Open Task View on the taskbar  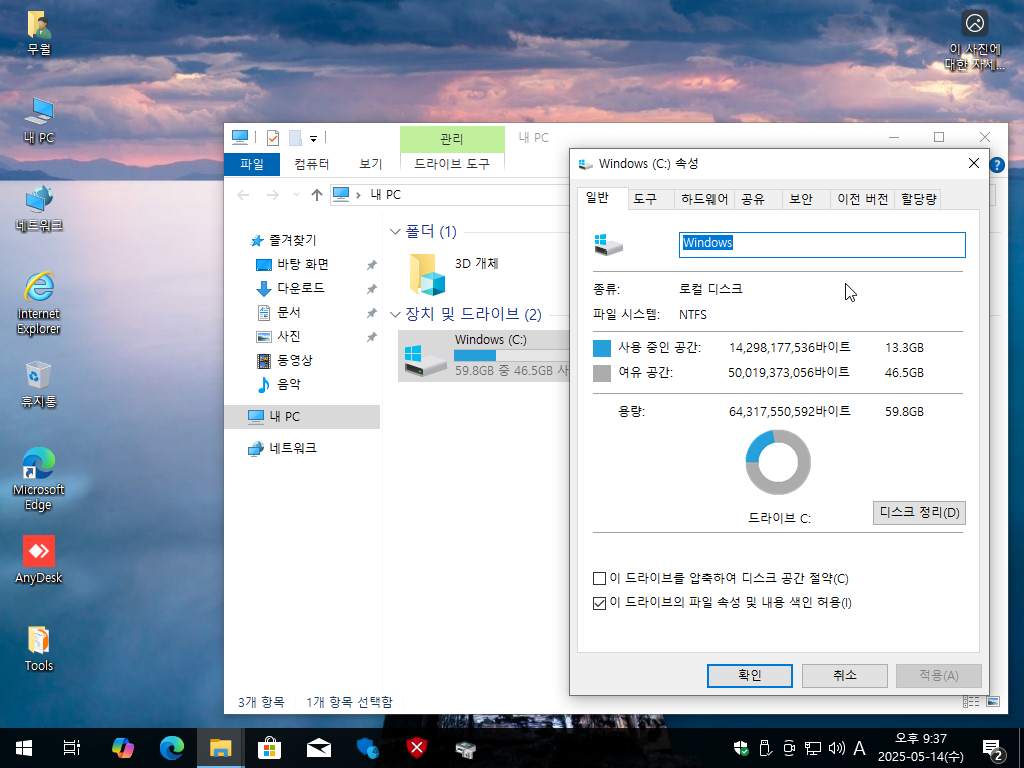72,748
